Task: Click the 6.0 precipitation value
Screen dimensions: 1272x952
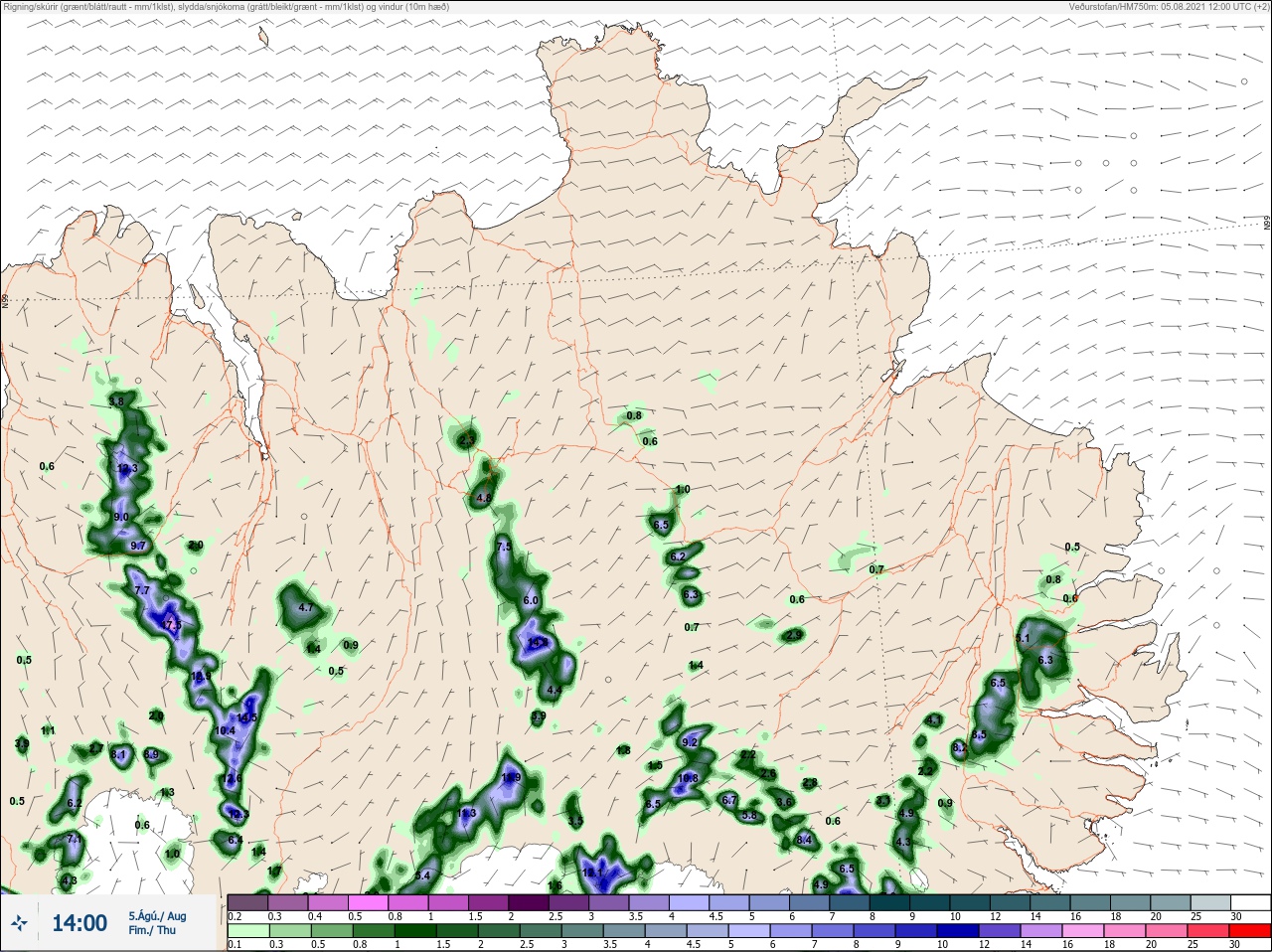Action: (531, 601)
